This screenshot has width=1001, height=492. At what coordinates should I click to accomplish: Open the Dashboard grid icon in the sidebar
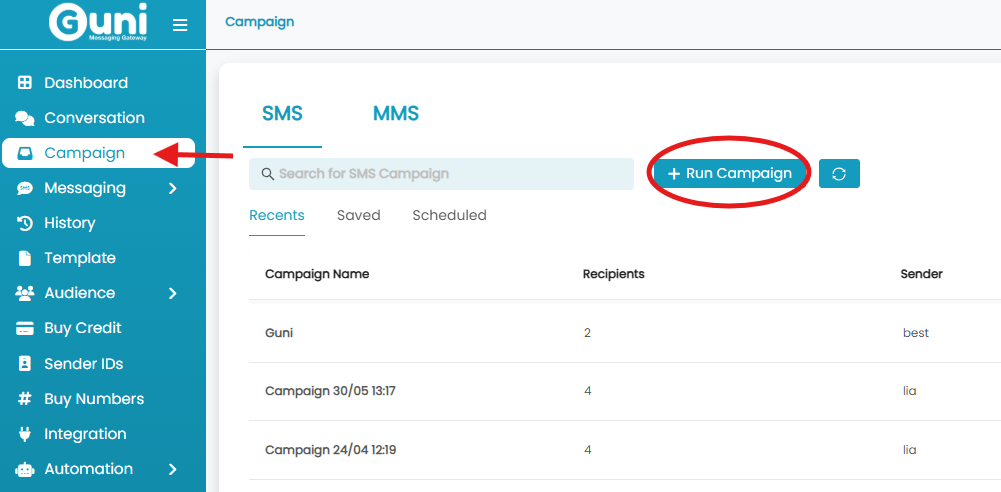pyautogui.click(x=24, y=82)
